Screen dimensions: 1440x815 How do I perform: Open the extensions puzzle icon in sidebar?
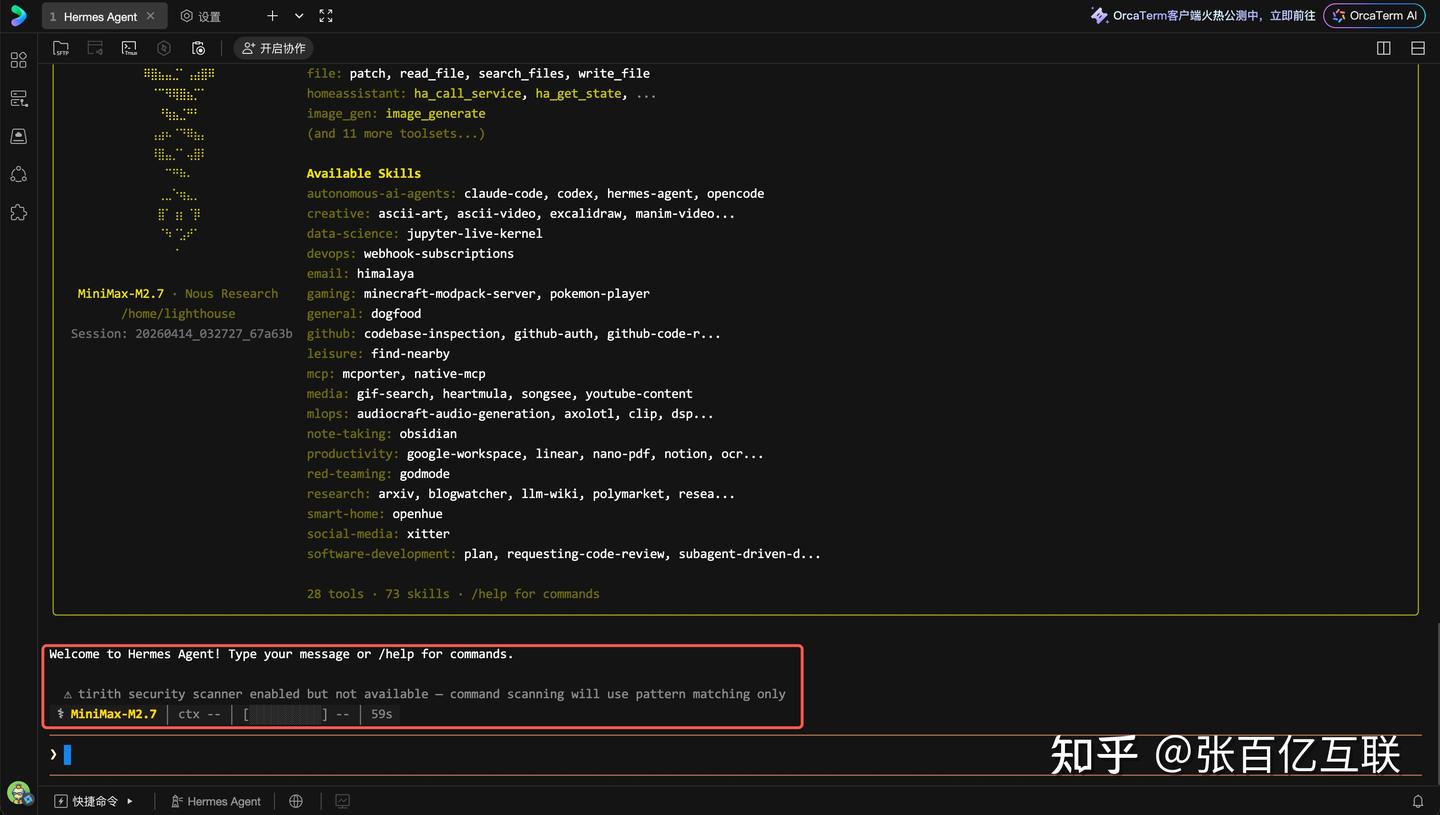click(18, 212)
